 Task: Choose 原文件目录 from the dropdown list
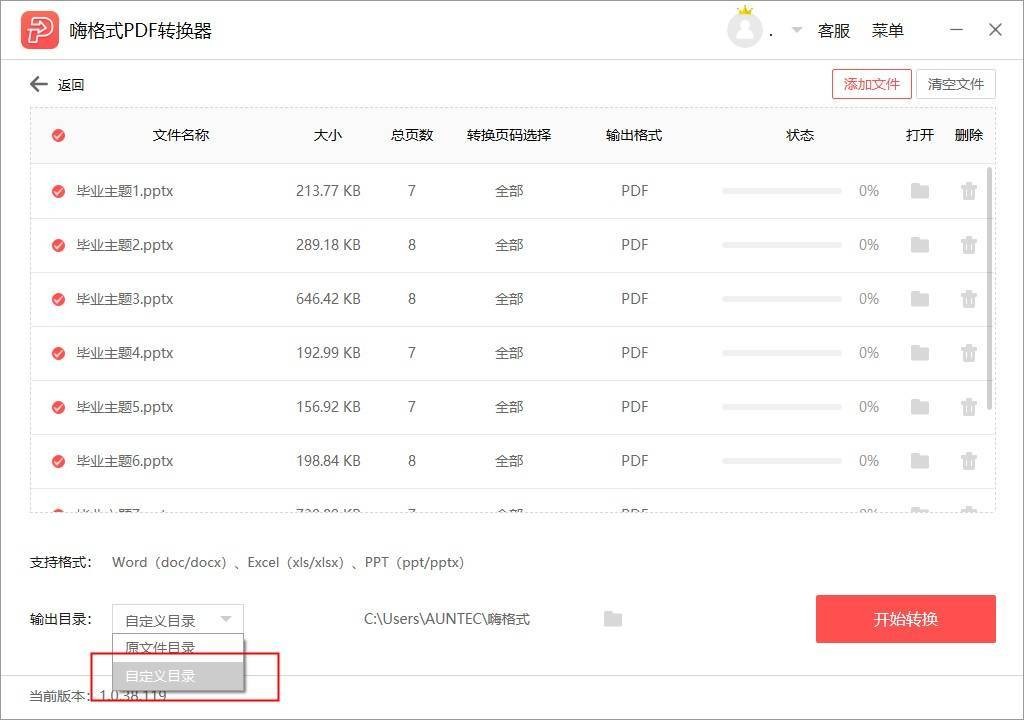[x=178, y=647]
